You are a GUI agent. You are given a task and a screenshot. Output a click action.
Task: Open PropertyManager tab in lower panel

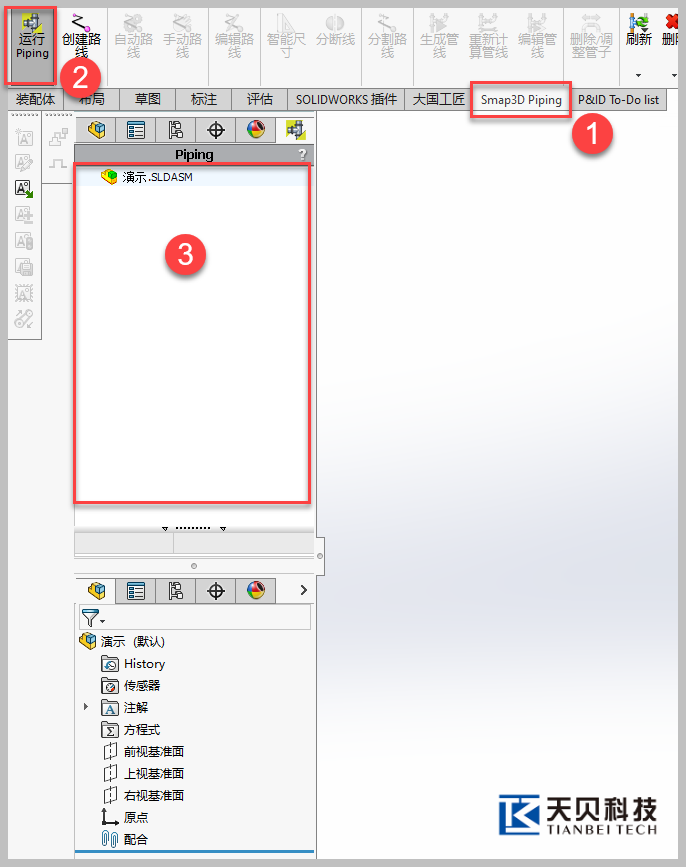point(135,591)
